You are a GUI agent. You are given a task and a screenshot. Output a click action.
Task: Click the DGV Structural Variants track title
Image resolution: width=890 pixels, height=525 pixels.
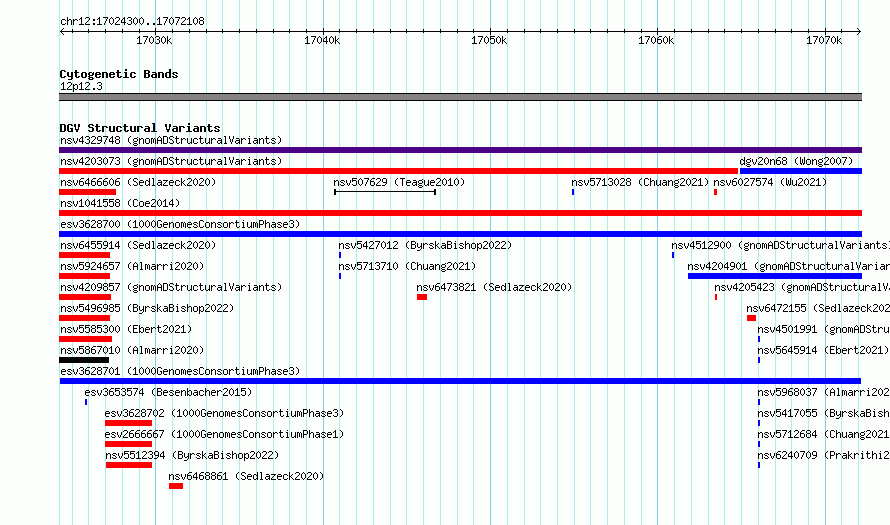click(140, 128)
